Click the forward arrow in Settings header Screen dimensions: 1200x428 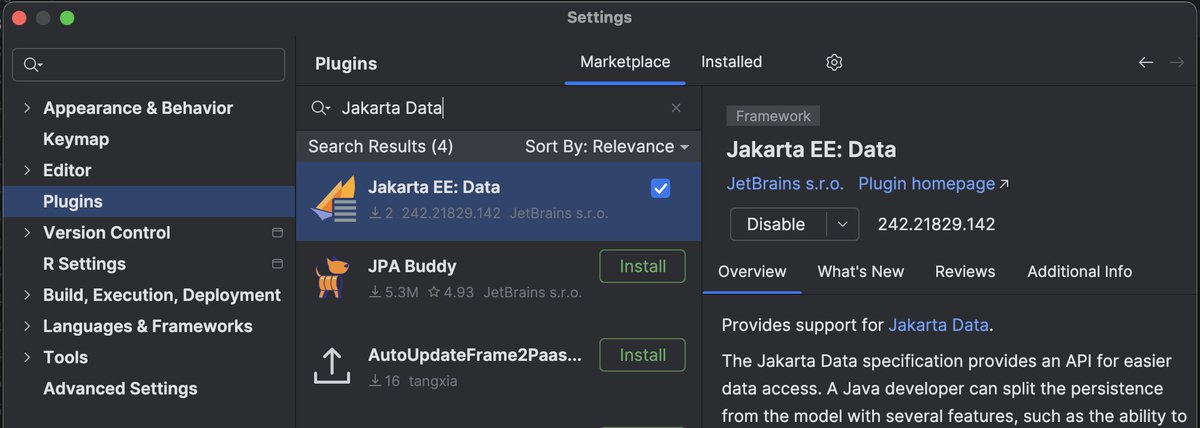coord(1177,62)
